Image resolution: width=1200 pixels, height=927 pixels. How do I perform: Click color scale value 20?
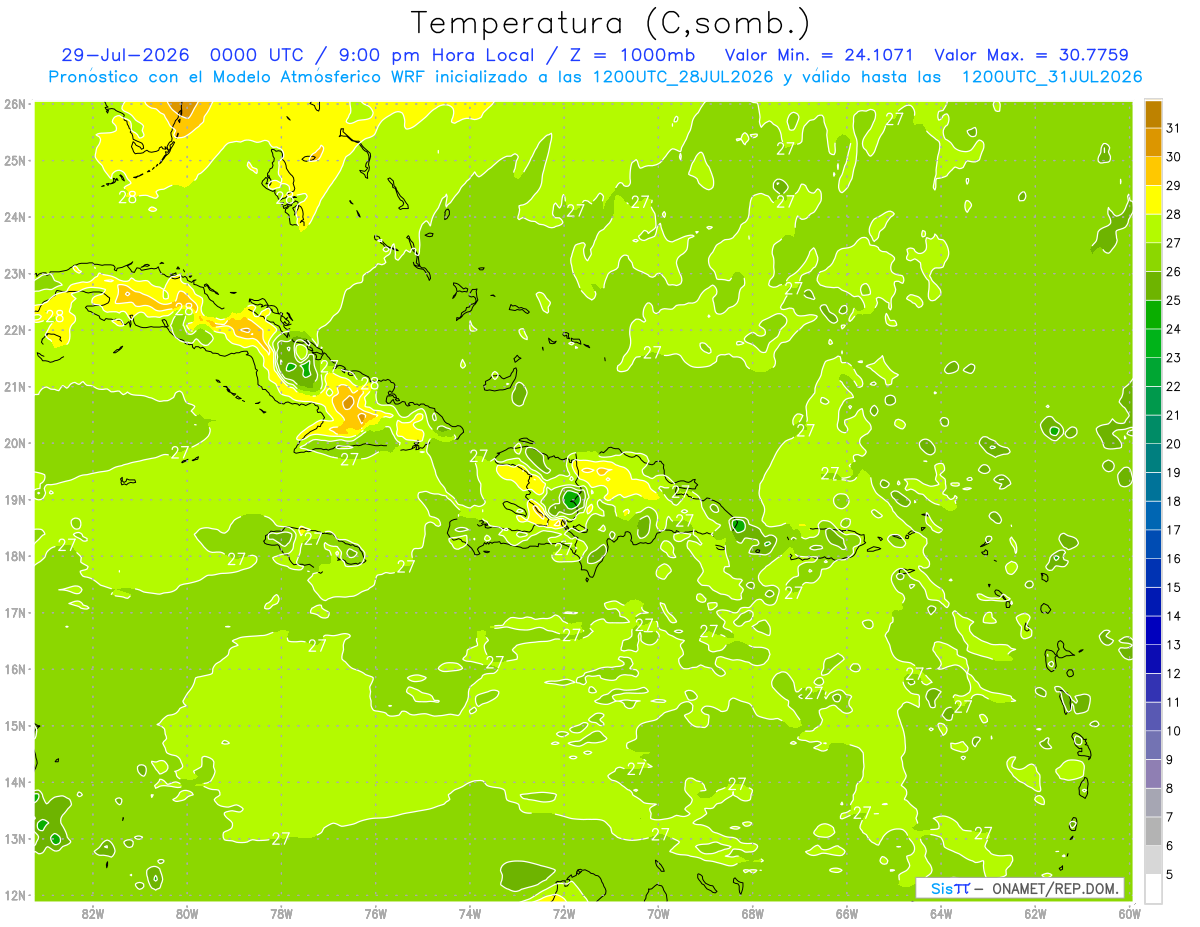(x=1173, y=444)
